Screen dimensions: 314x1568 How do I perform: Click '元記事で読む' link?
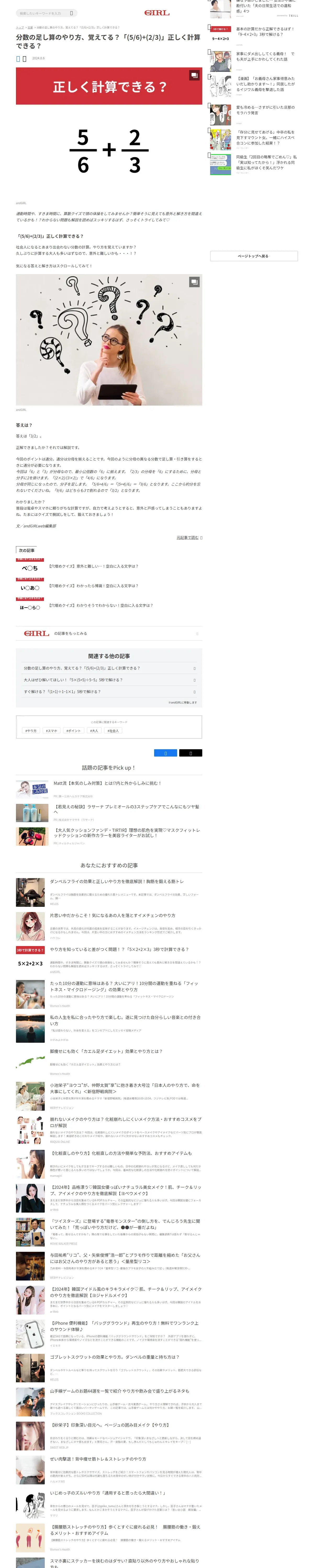[188, 538]
